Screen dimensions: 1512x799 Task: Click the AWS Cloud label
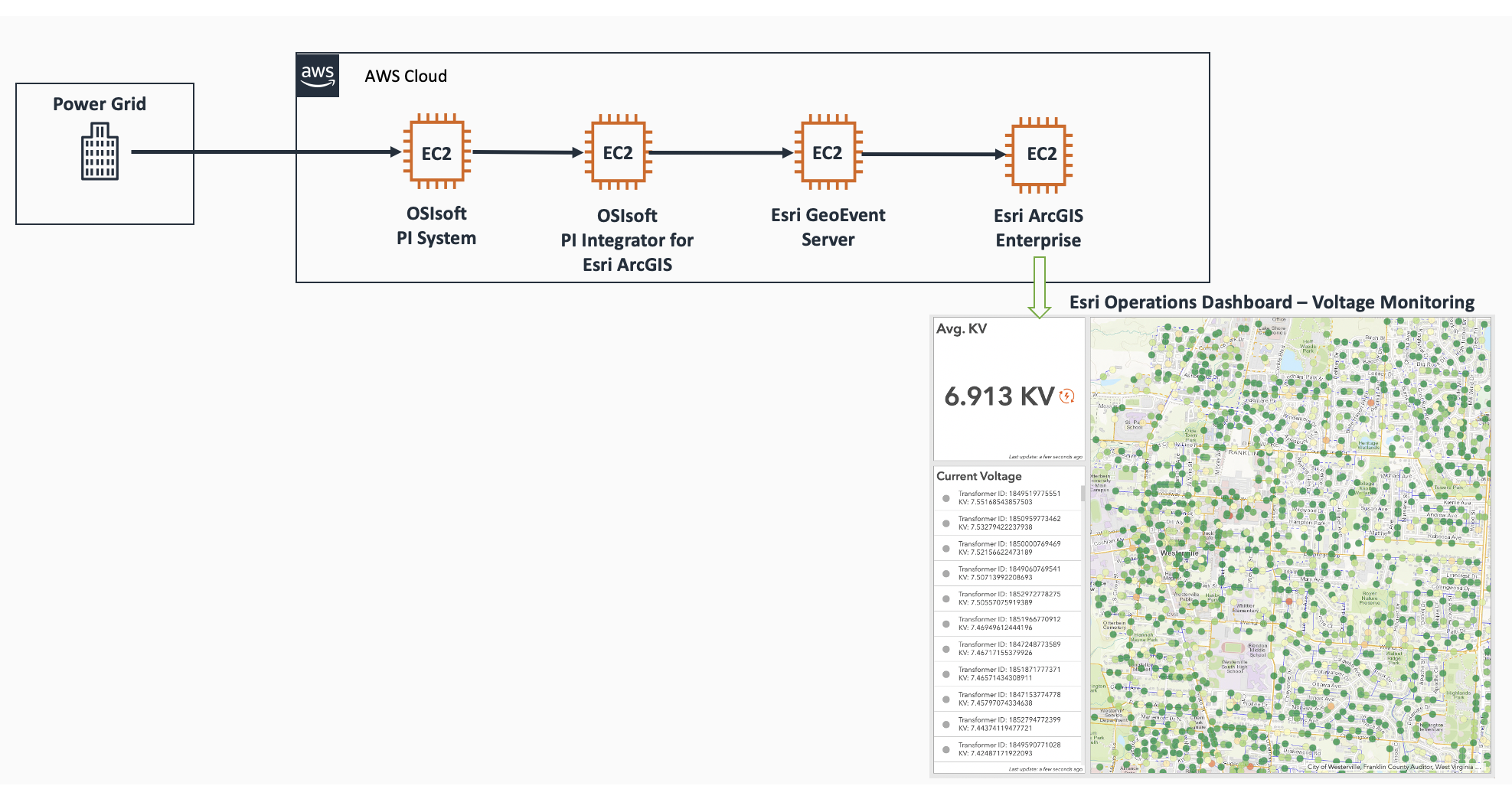[x=406, y=77]
